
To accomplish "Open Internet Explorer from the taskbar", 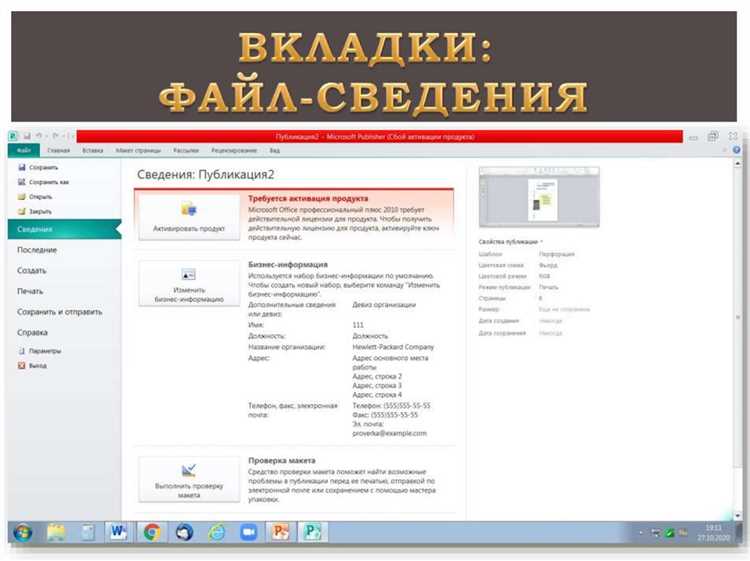I will [217, 532].
